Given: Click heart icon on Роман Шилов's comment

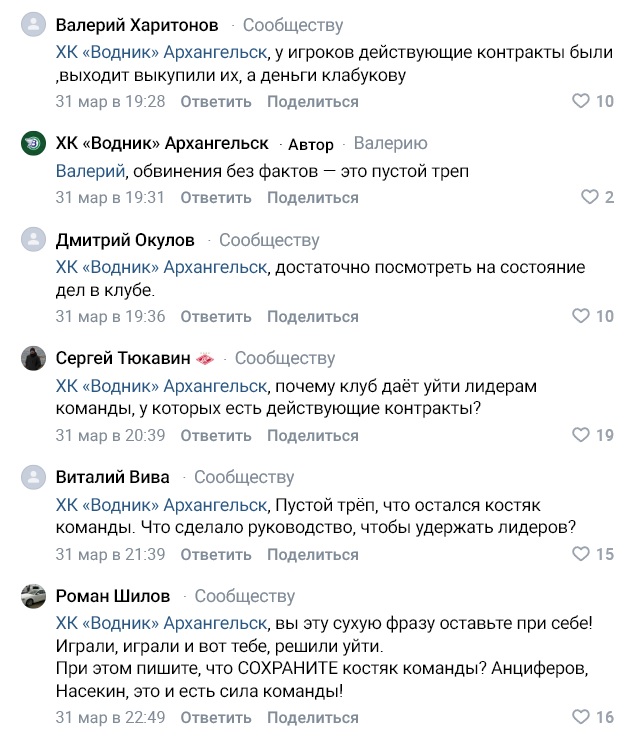Looking at the screenshot, I should click(x=580, y=717).
